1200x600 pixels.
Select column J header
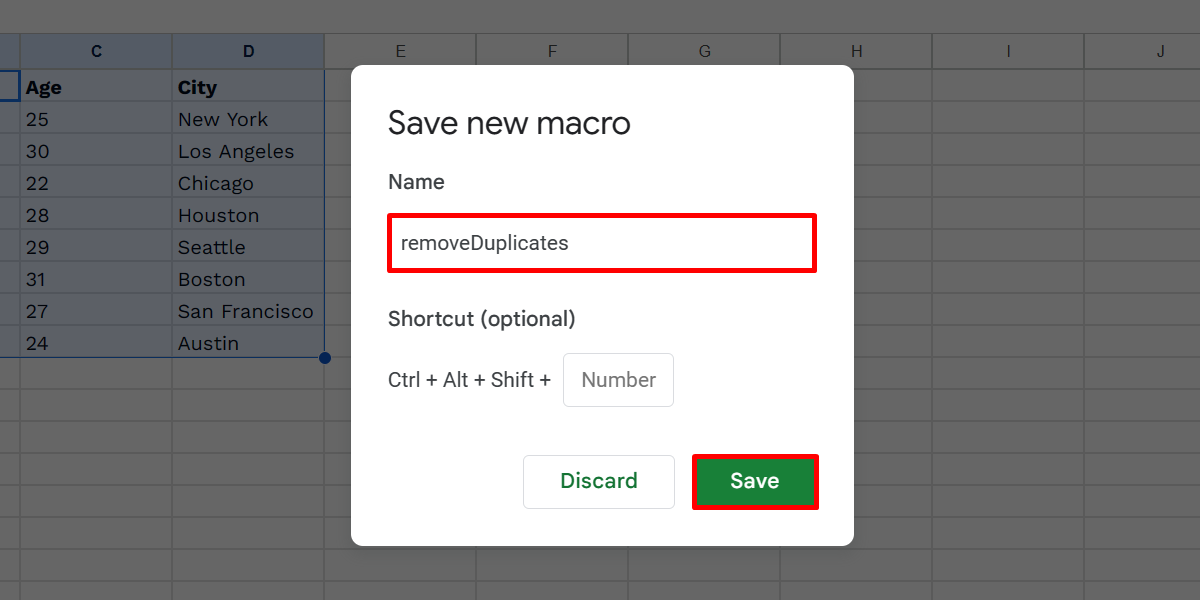[x=1160, y=51]
